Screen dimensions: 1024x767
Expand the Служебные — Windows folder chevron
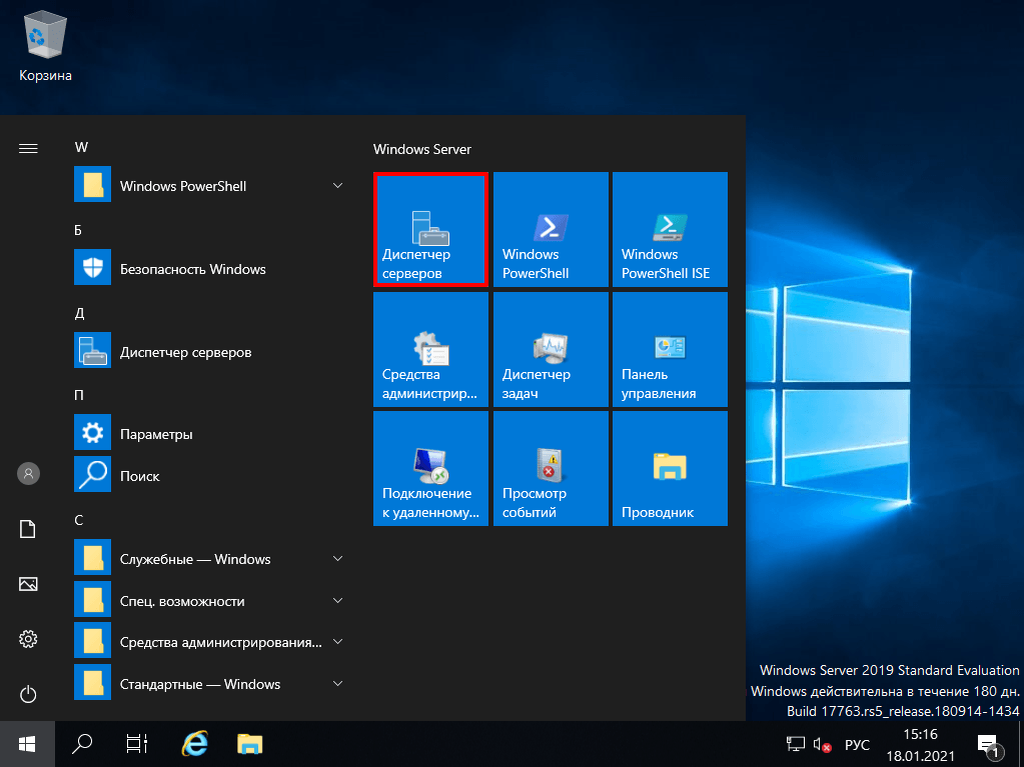coord(338,559)
